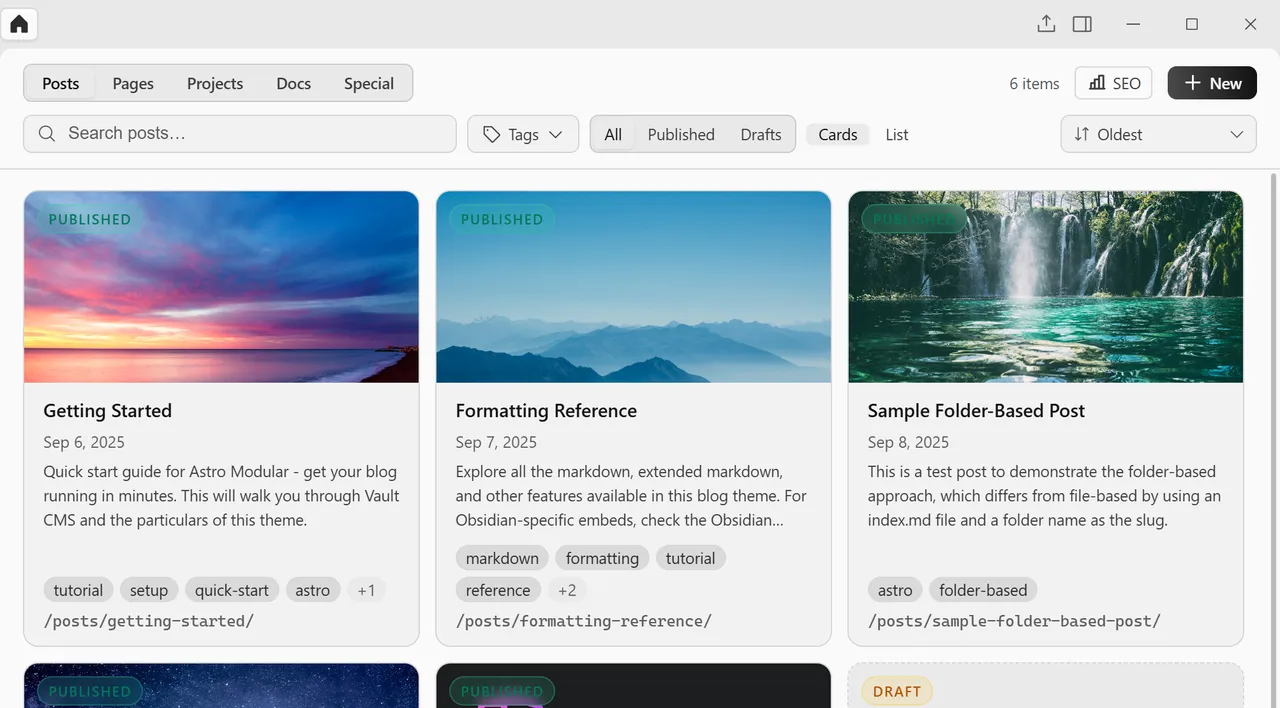The height and width of the screenshot is (708, 1280).
Task: Click the DRAFT badge on the draft card
Action: [897, 691]
